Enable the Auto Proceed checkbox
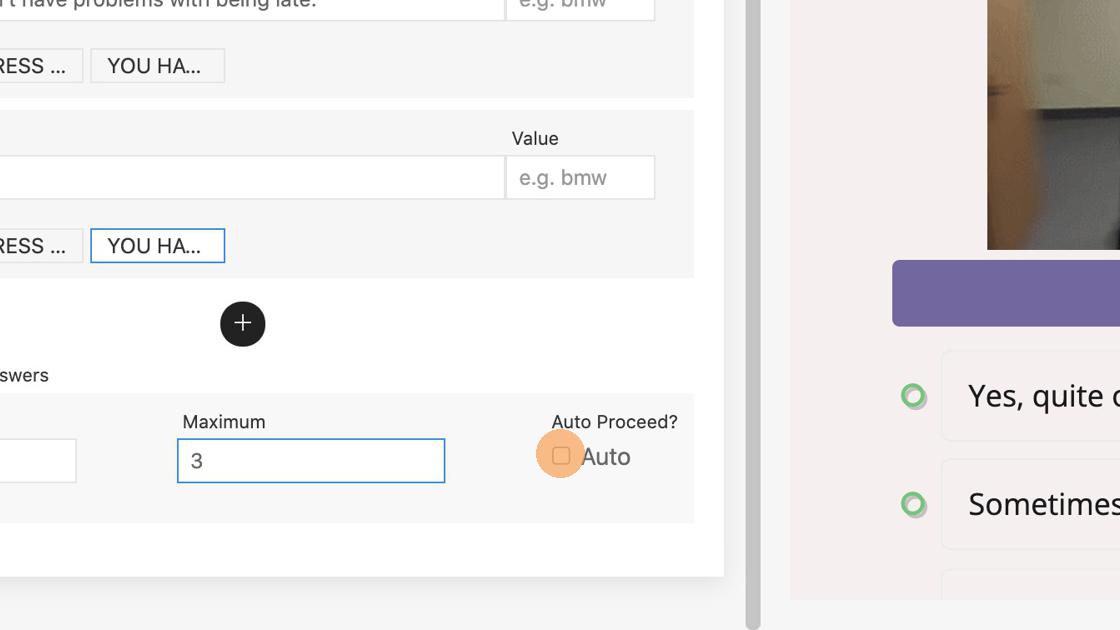The width and height of the screenshot is (1120, 630). pos(561,456)
